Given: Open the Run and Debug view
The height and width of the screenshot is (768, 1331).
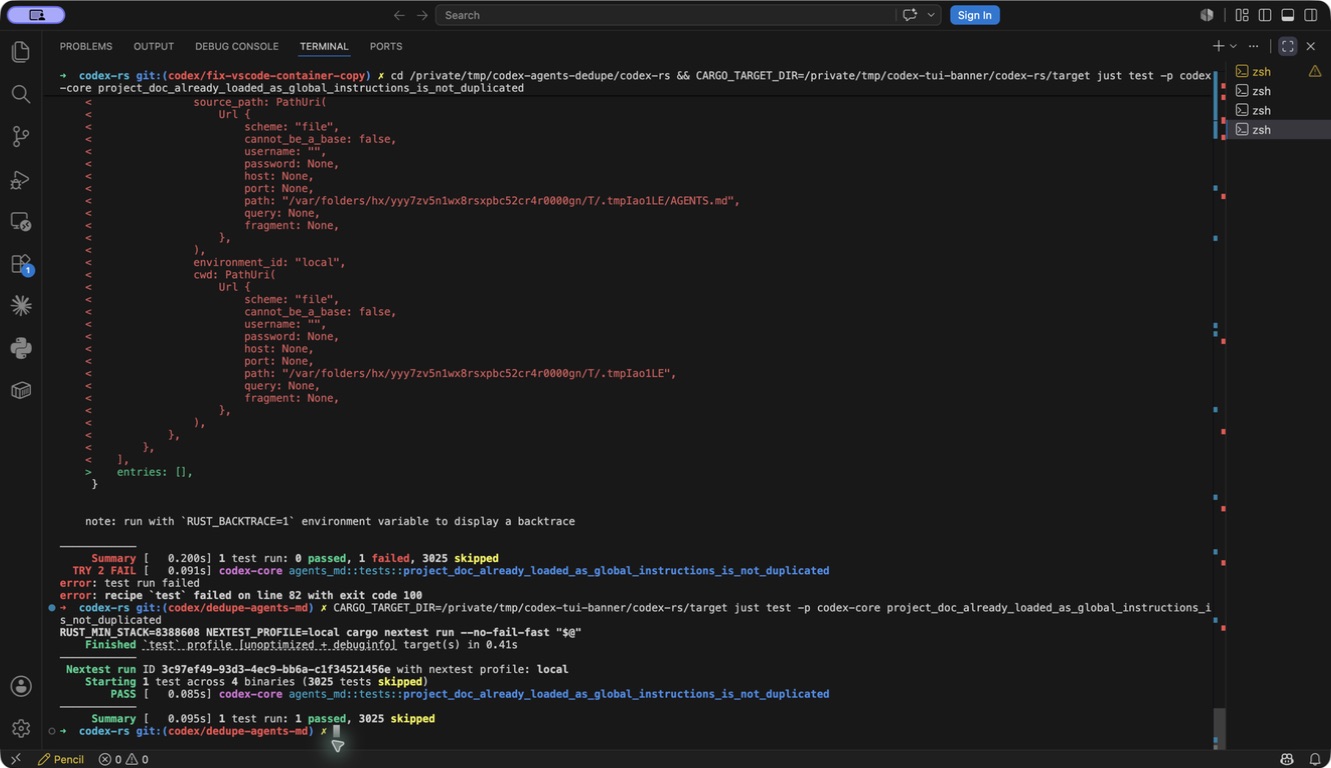Looking at the screenshot, I should coord(20,180).
